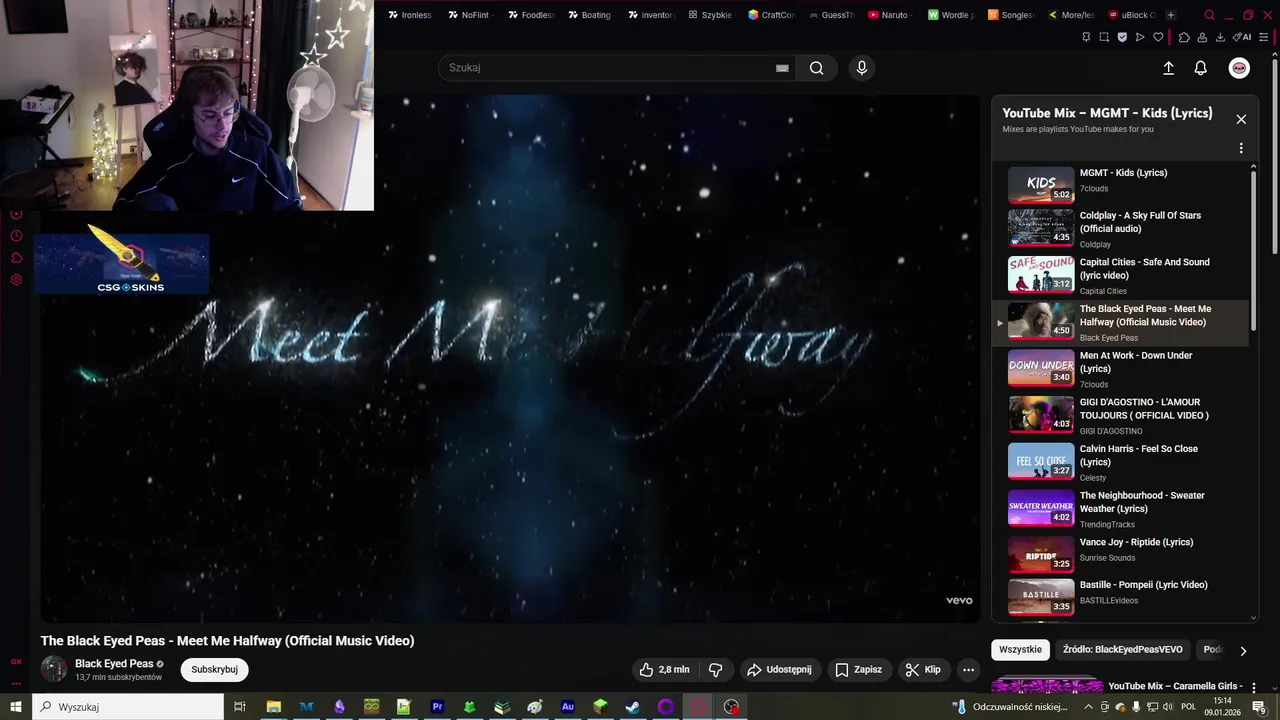
Task: Click the tab search magnifier icon
Action: pos(1209,15)
